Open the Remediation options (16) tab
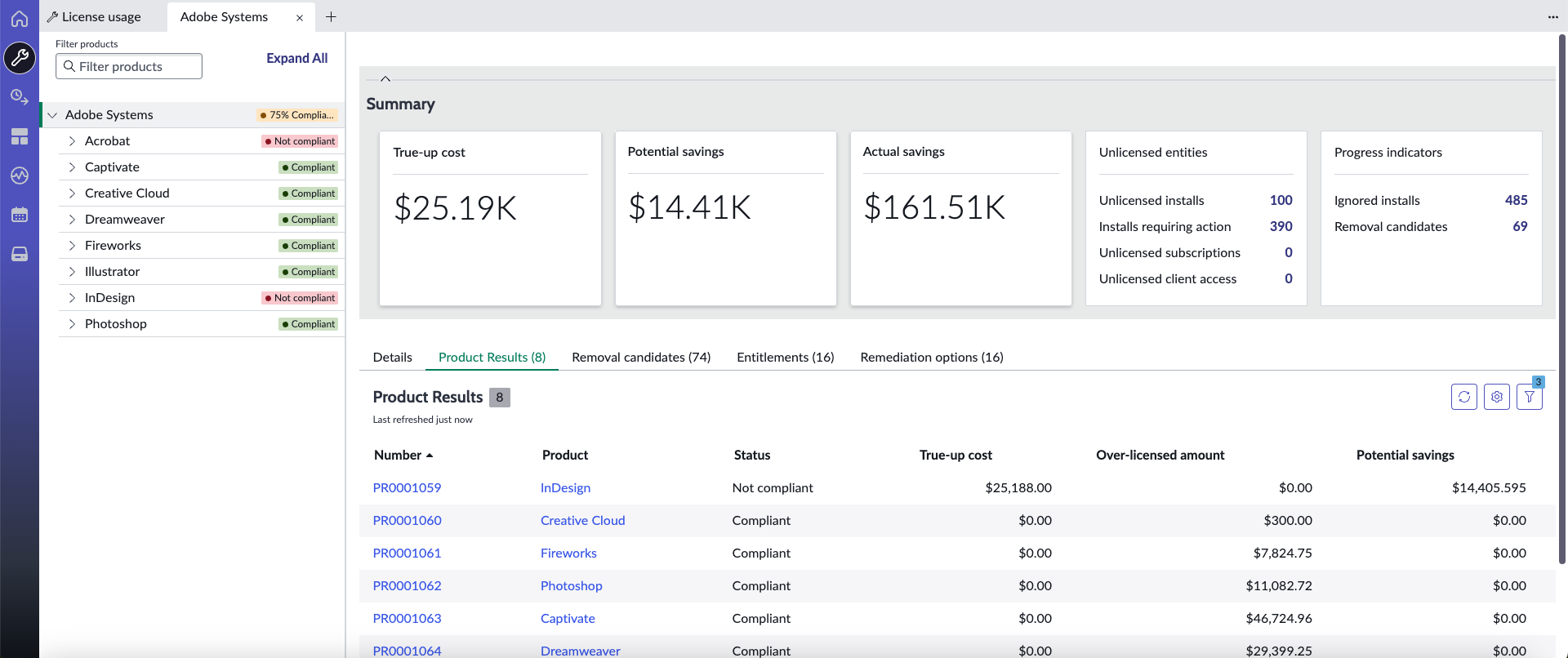The width and height of the screenshot is (1568, 658). coord(932,357)
